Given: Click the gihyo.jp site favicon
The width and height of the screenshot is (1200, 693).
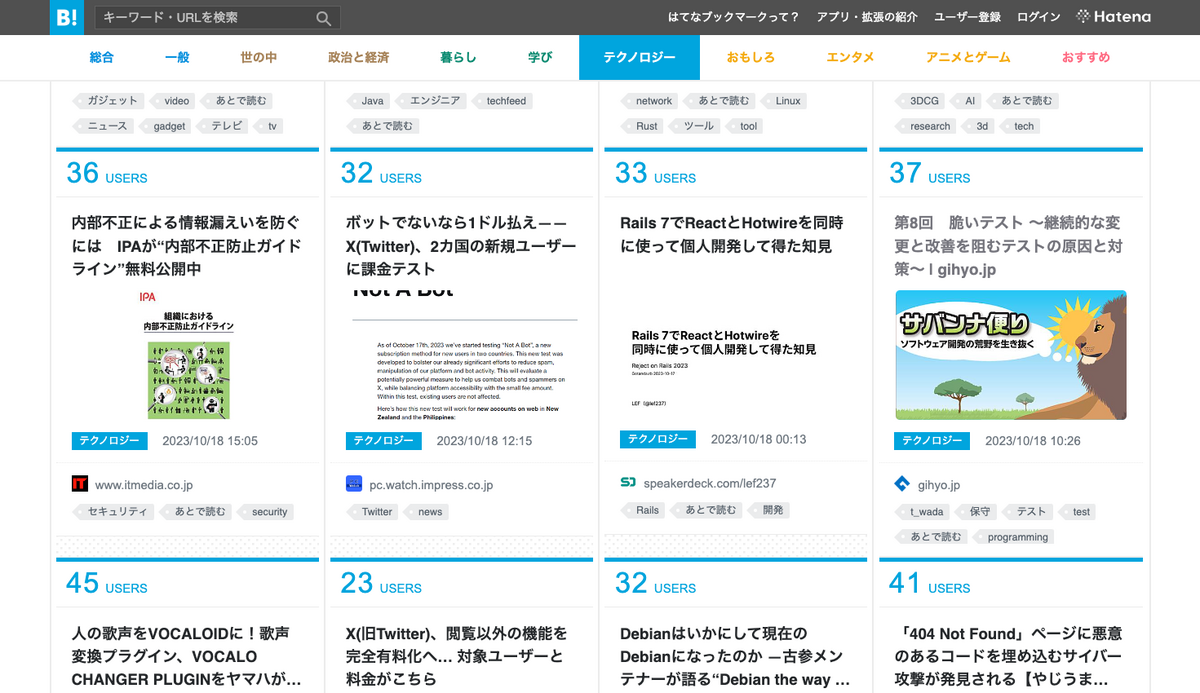Looking at the screenshot, I should [x=902, y=484].
